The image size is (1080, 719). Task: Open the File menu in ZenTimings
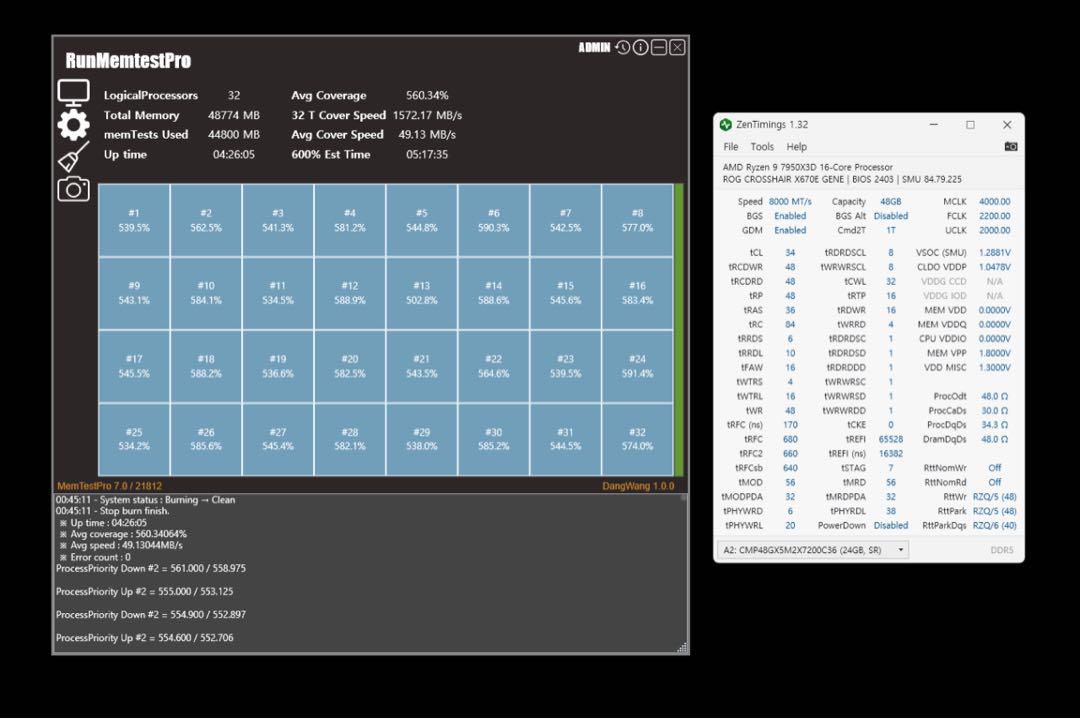point(731,147)
